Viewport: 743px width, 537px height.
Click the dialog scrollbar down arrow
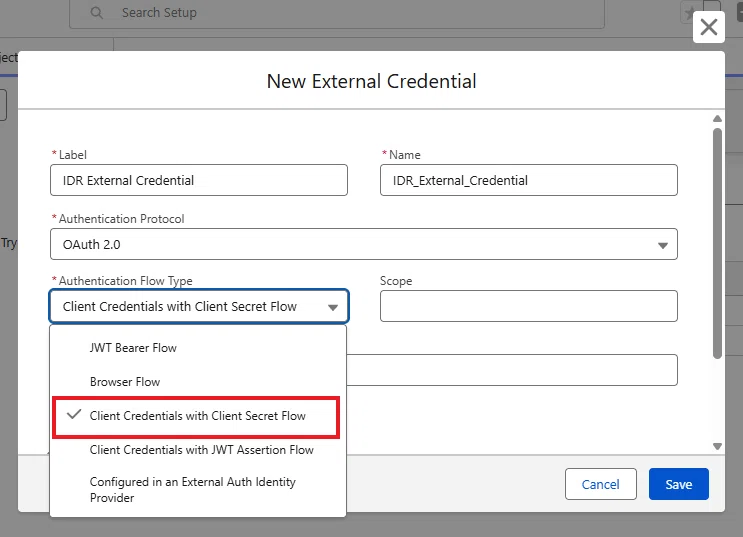[717, 446]
